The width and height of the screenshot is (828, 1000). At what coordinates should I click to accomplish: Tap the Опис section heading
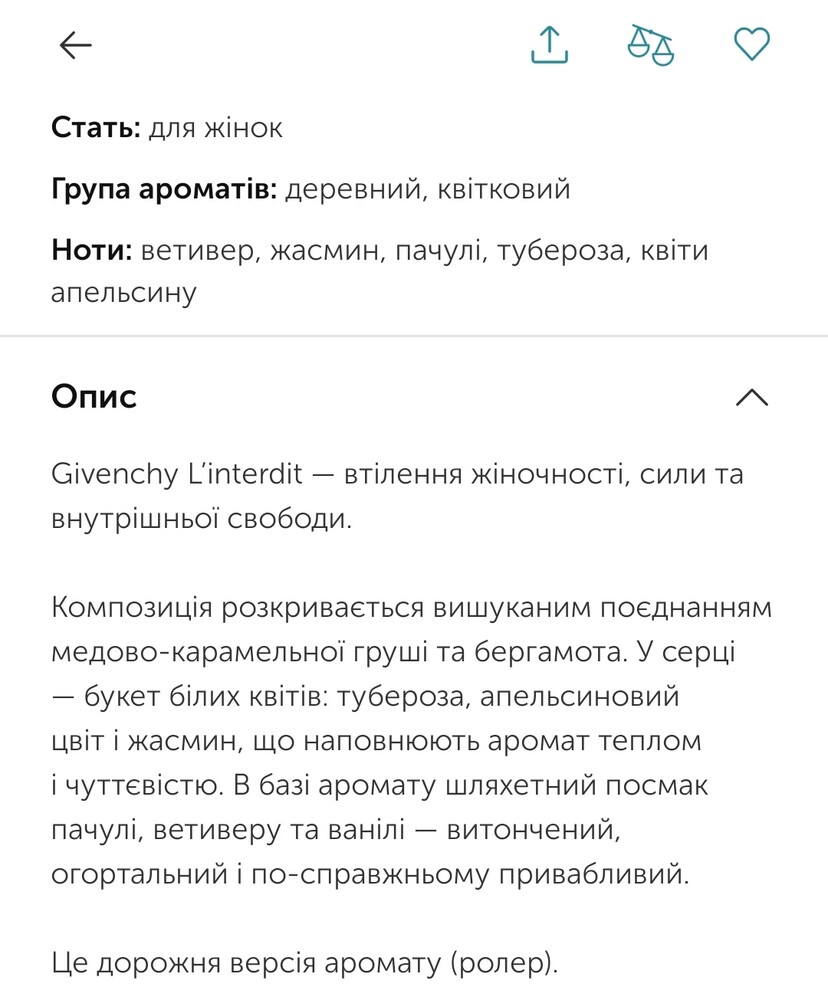(94, 397)
